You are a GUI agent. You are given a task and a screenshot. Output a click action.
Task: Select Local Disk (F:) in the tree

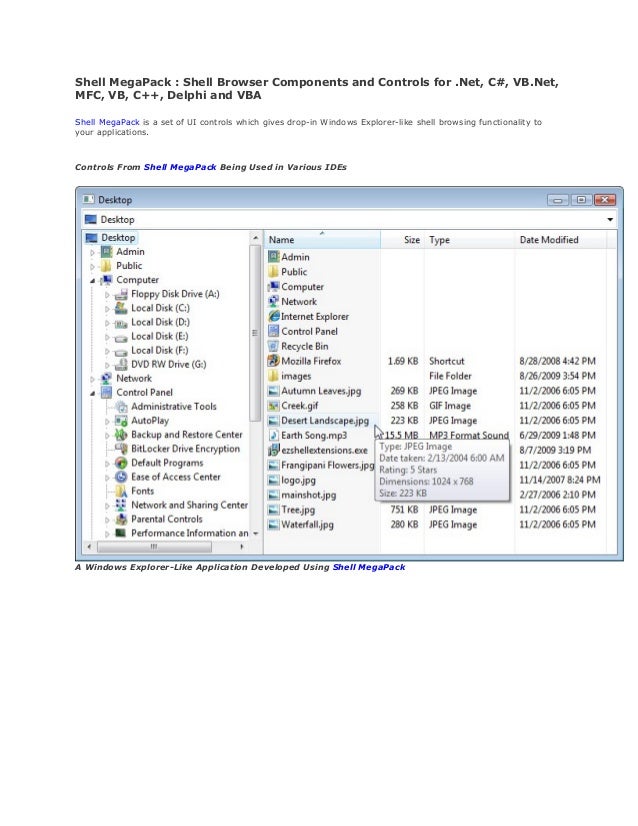coord(160,350)
